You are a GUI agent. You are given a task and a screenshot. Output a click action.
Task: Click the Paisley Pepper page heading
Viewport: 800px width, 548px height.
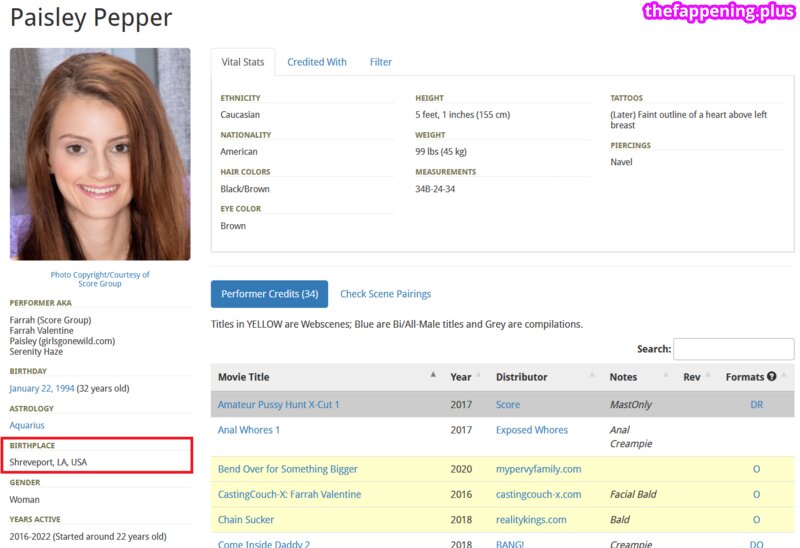click(91, 18)
